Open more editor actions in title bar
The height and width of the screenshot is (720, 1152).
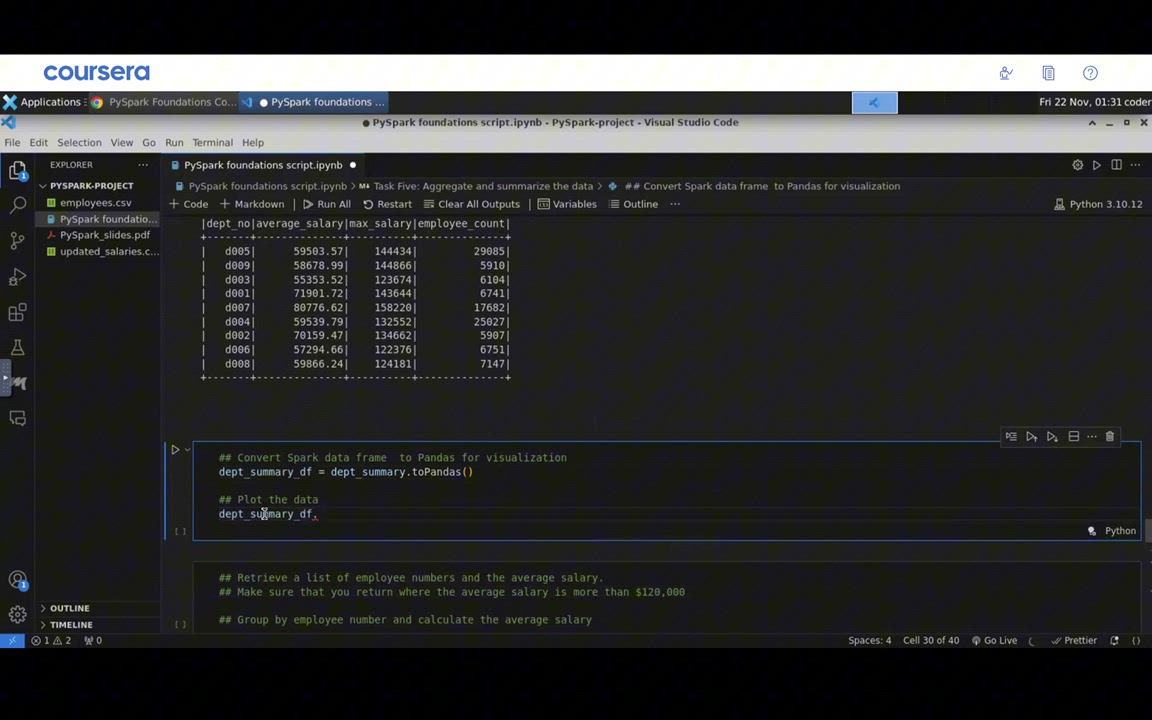[x=1135, y=165]
